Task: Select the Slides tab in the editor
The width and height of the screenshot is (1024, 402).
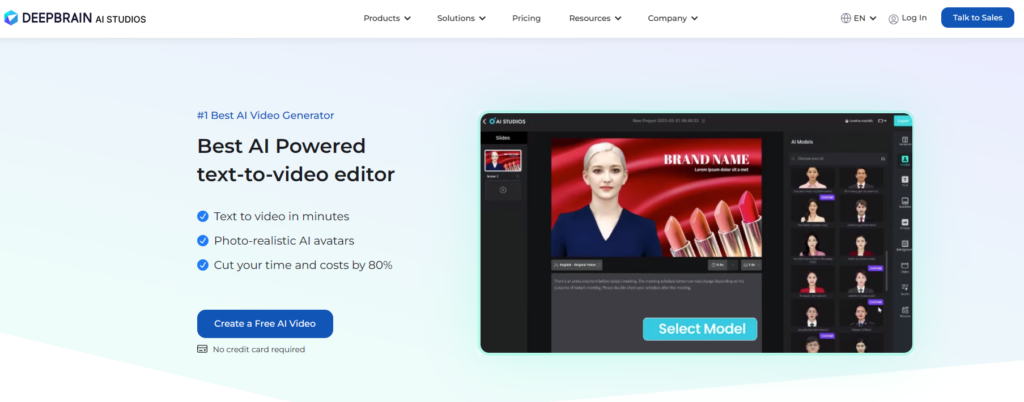Action: click(503, 138)
